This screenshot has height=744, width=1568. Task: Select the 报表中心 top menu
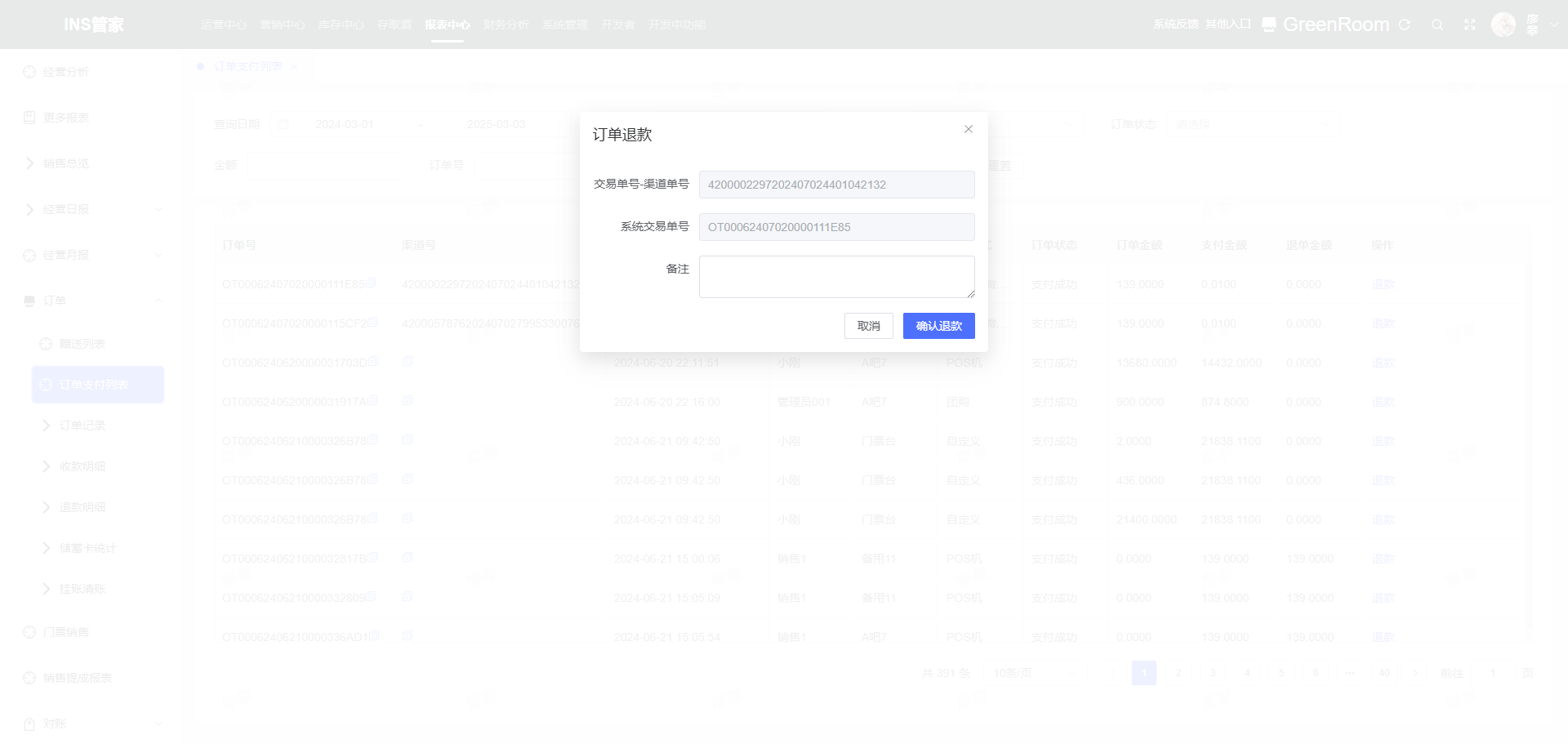pos(448,25)
